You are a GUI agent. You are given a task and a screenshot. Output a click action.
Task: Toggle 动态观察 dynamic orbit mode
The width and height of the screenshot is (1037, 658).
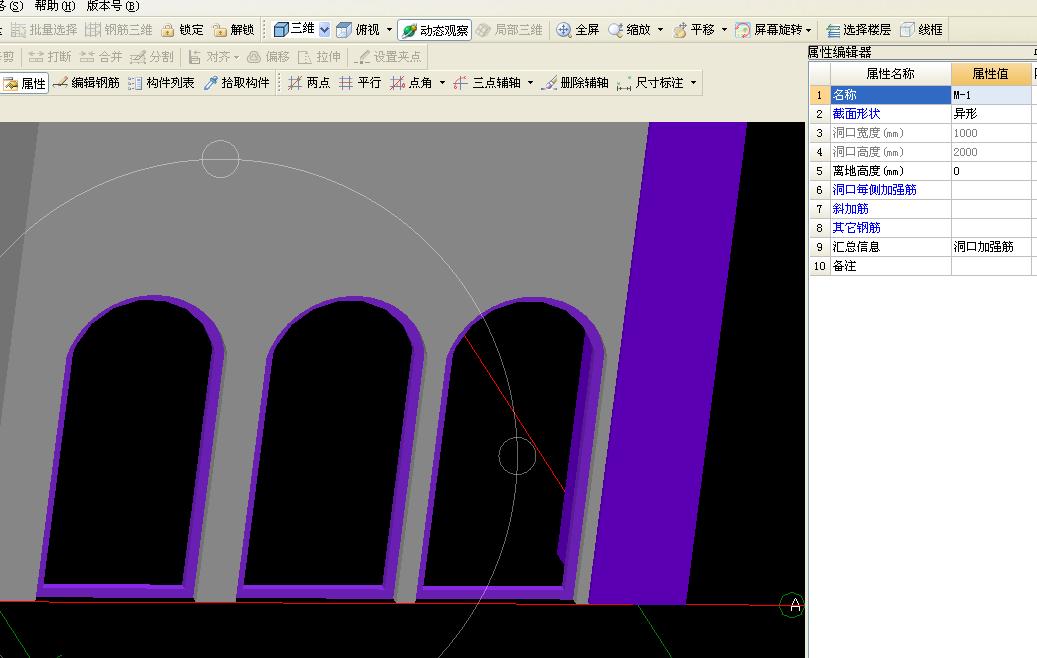435,30
